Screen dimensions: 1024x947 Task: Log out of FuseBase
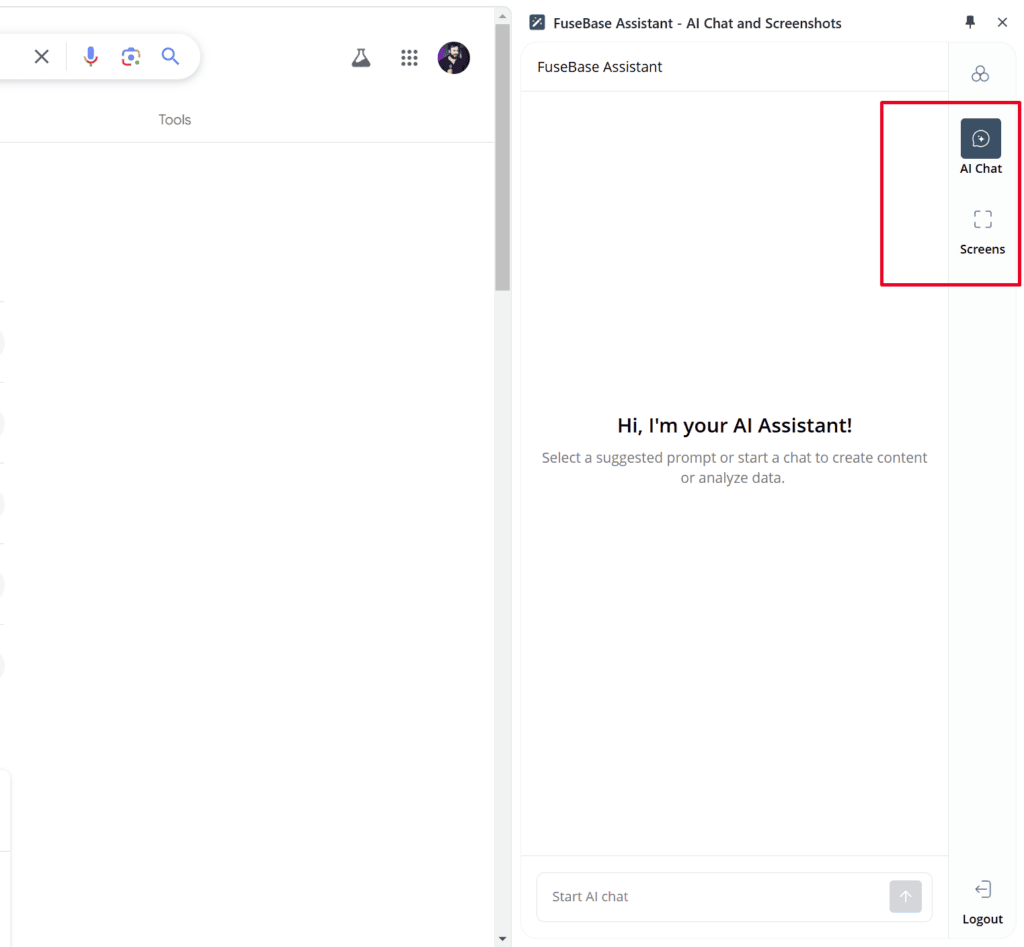pos(982,900)
